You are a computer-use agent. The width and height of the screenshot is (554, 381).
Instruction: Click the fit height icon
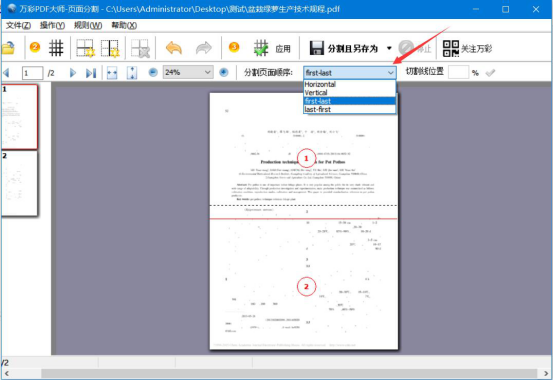click(132, 73)
